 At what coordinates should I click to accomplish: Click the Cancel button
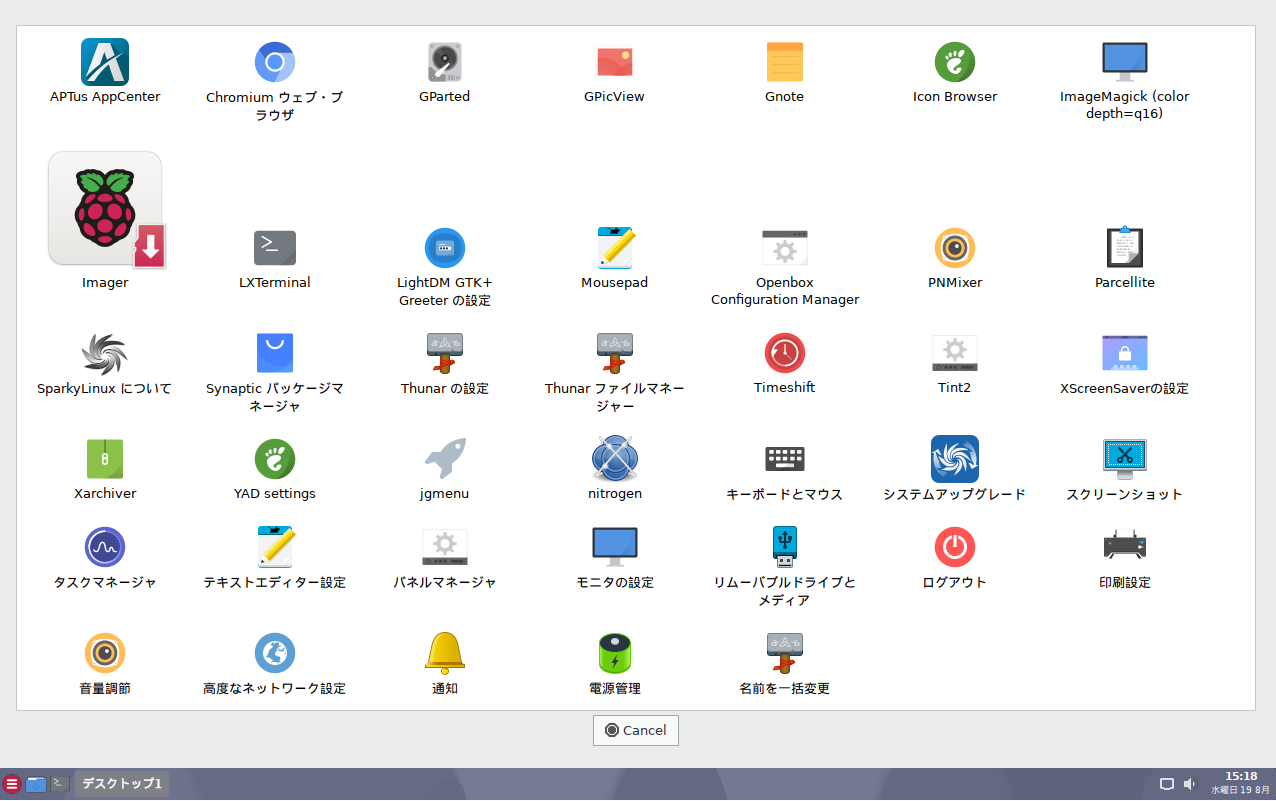tap(636, 730)
